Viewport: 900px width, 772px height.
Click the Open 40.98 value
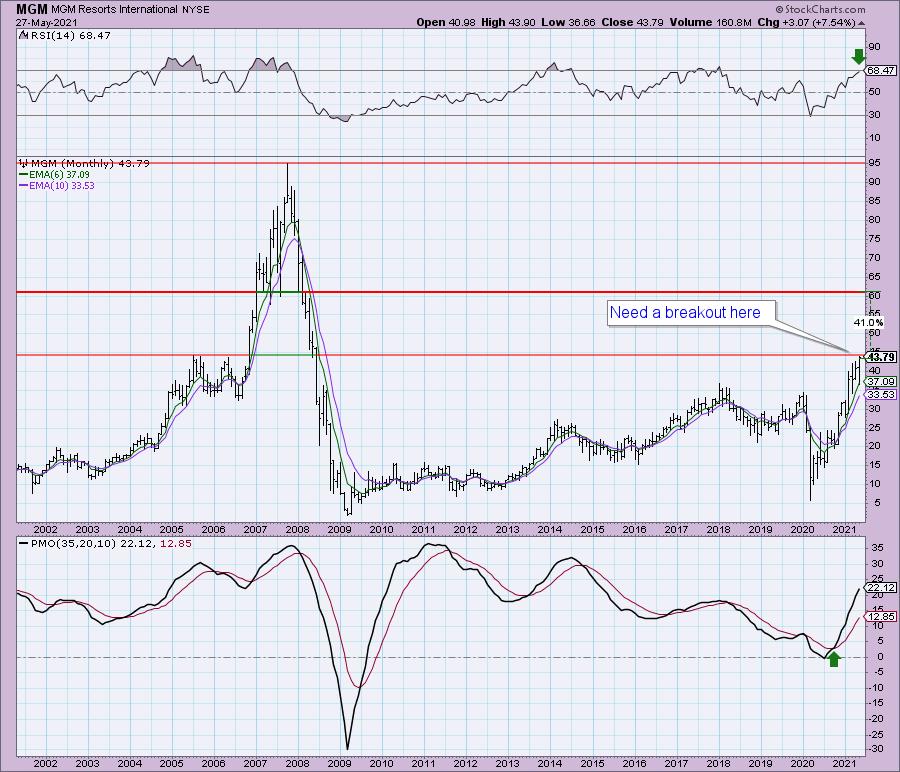tap(447, 22)
